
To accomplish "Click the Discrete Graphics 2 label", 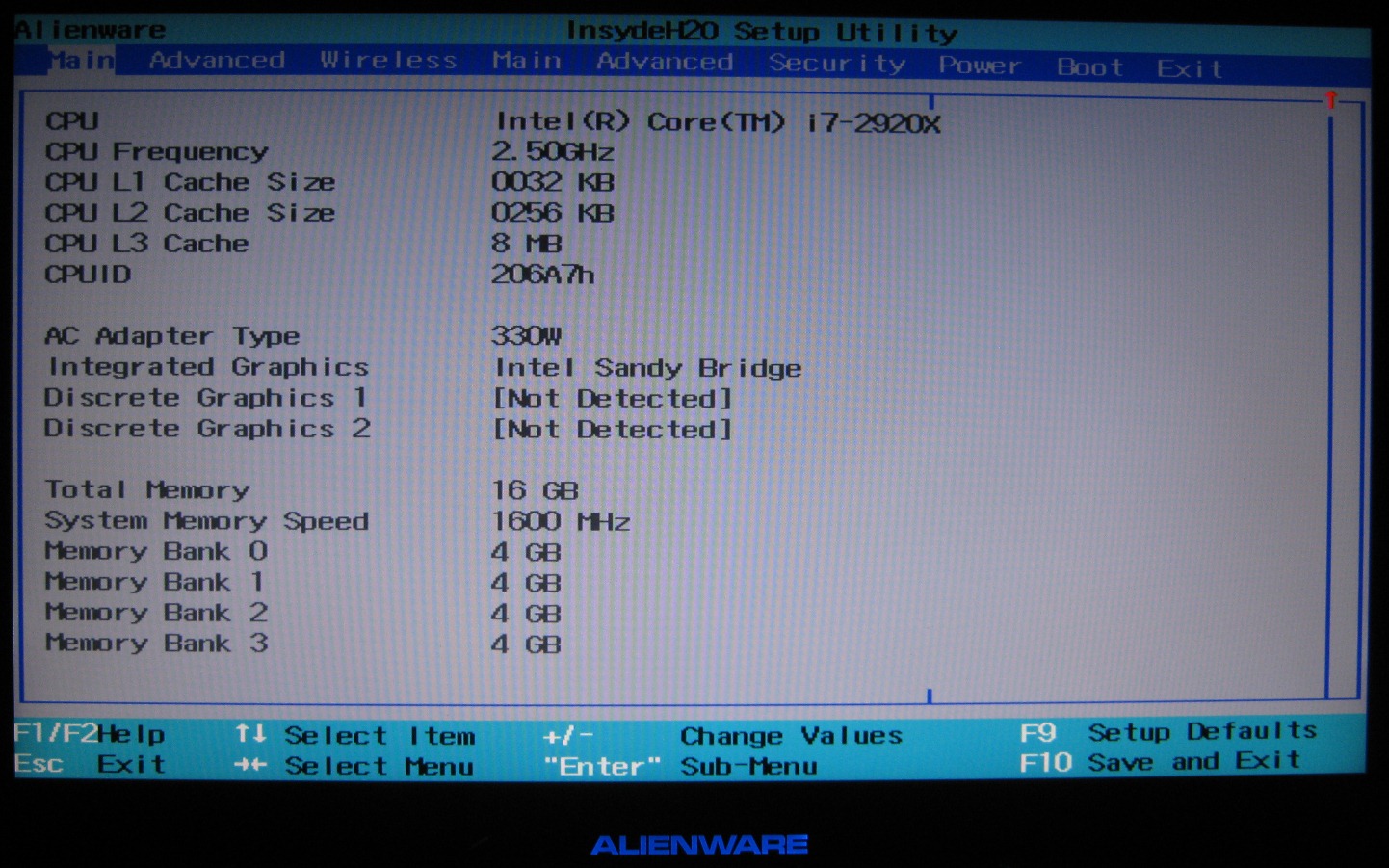I will 207,429.
